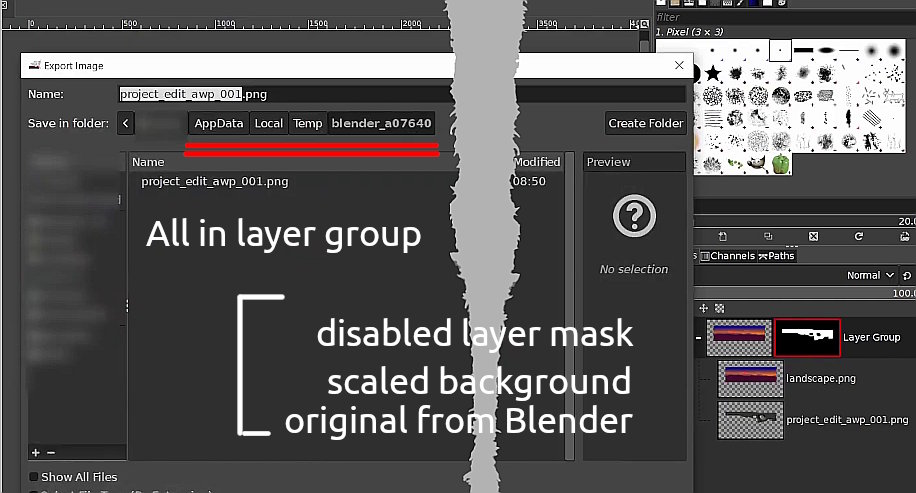Click the zoom magnifier at ruler corner
The width and height of the screenshot is (916, 493).
[x=644, y=24]
